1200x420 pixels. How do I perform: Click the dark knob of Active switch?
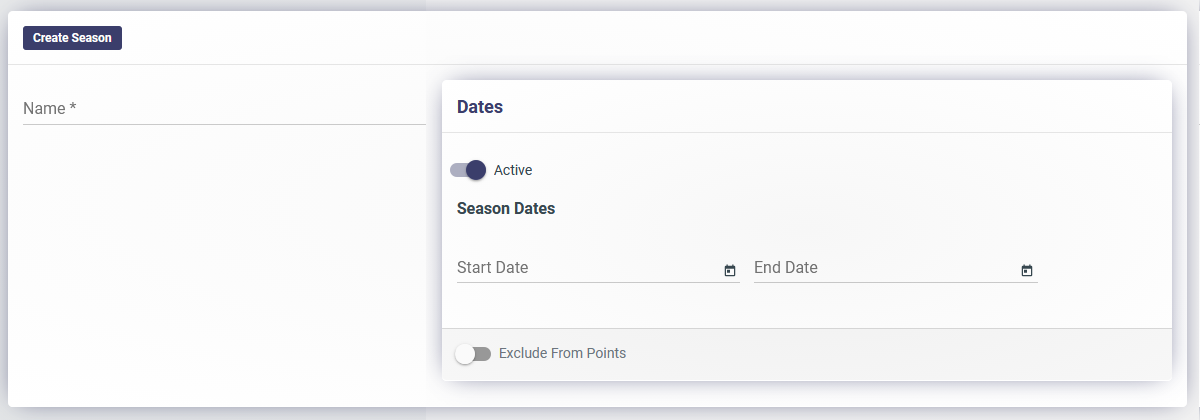[x=476, y=170]
